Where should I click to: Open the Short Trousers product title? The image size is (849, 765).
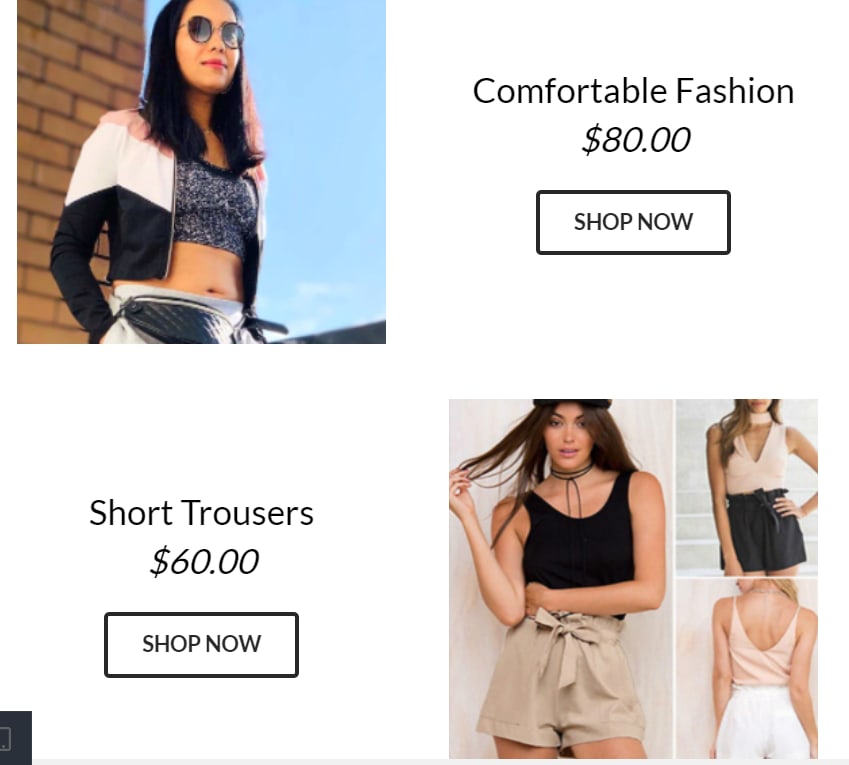pos(201,513)
